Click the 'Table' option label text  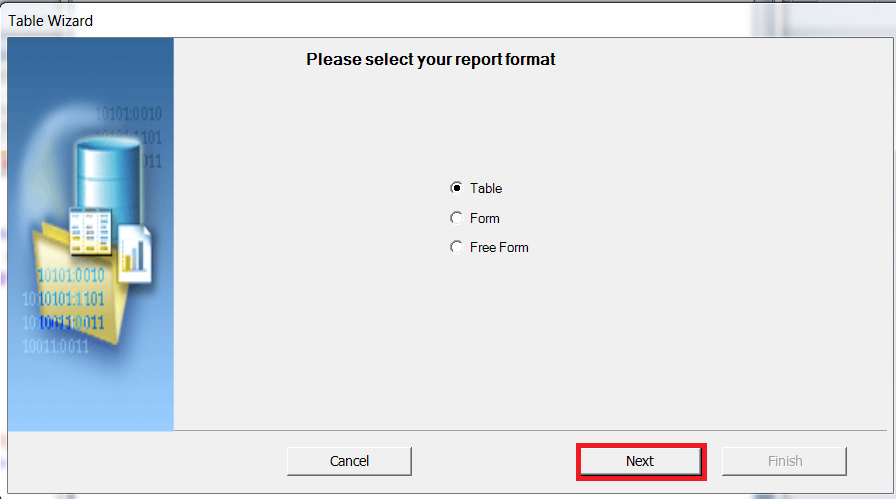point(486,188)
